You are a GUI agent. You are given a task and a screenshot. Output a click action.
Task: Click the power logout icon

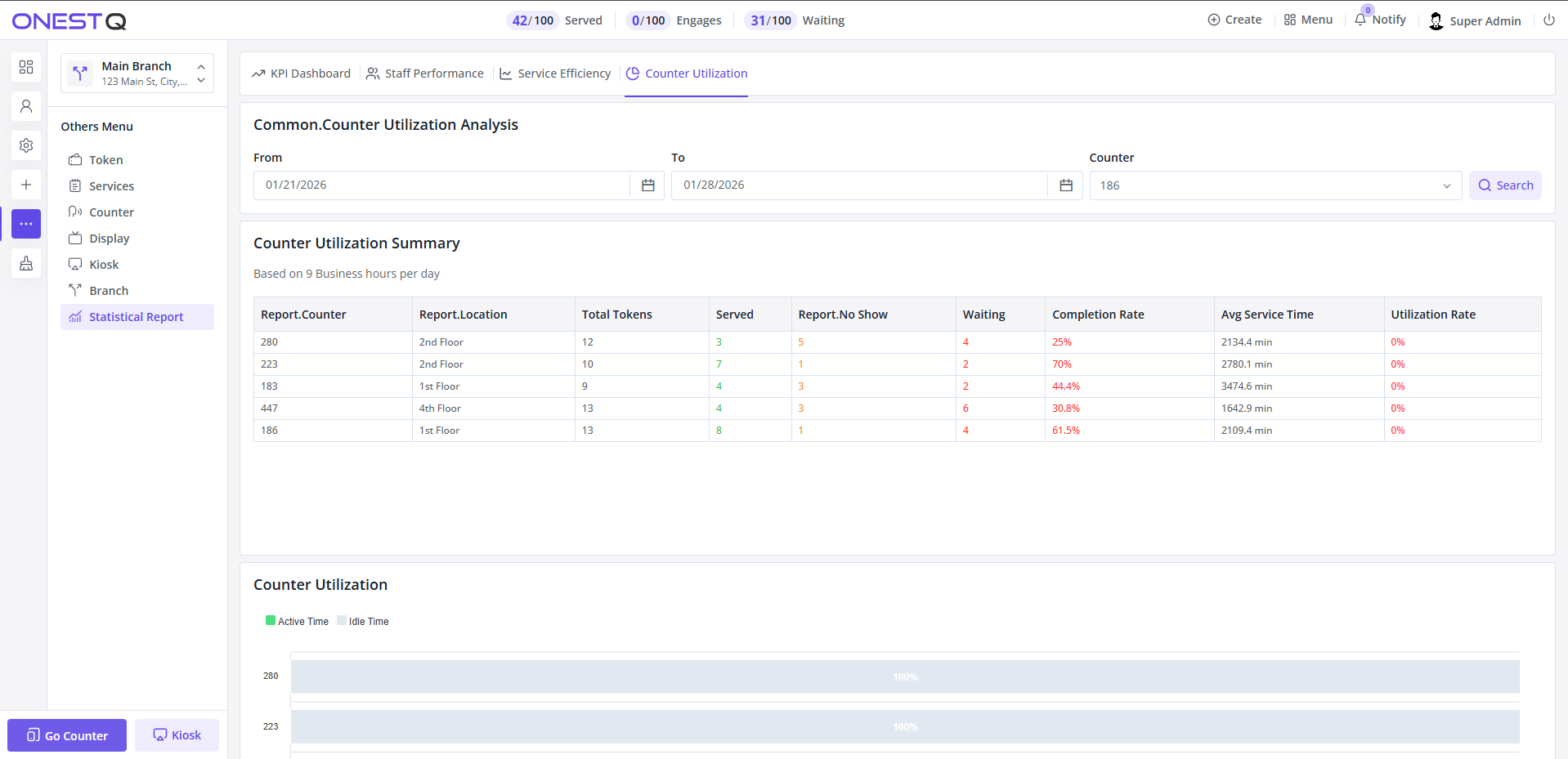pyautogui.click(x=1549, y=20)
